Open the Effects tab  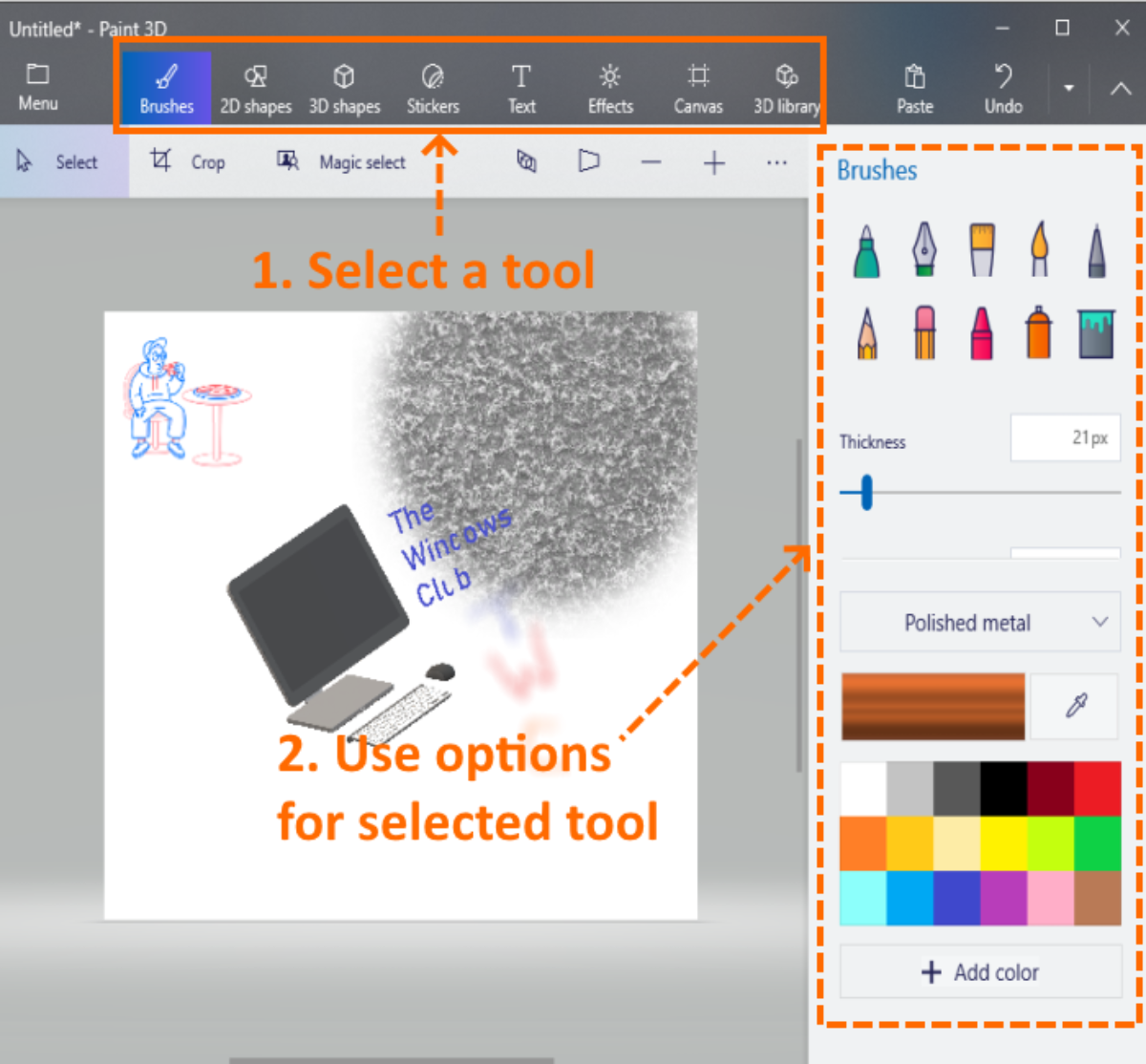point(610,89)
